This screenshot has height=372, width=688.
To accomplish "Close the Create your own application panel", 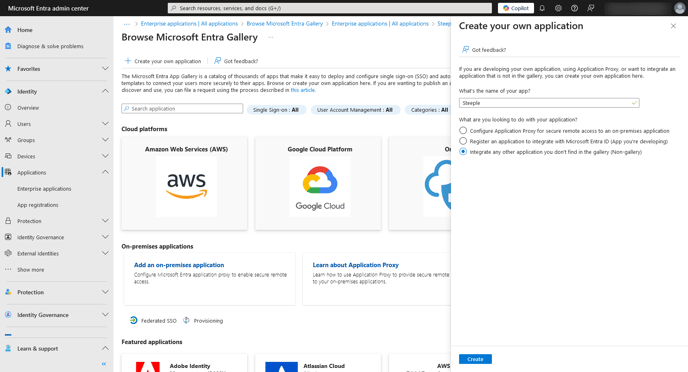I will point(673,26).
